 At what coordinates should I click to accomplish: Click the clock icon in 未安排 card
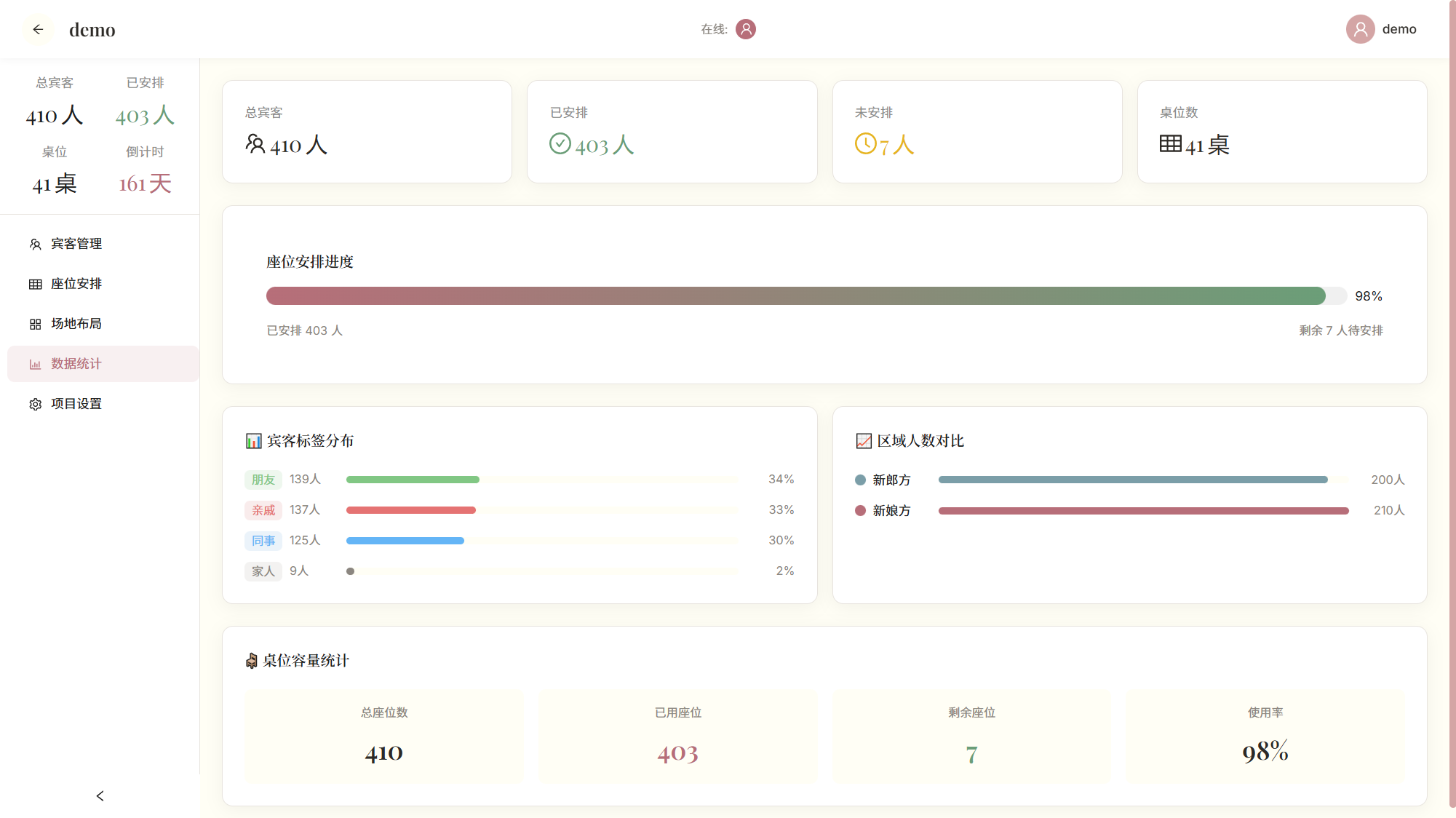pos(865,143)
